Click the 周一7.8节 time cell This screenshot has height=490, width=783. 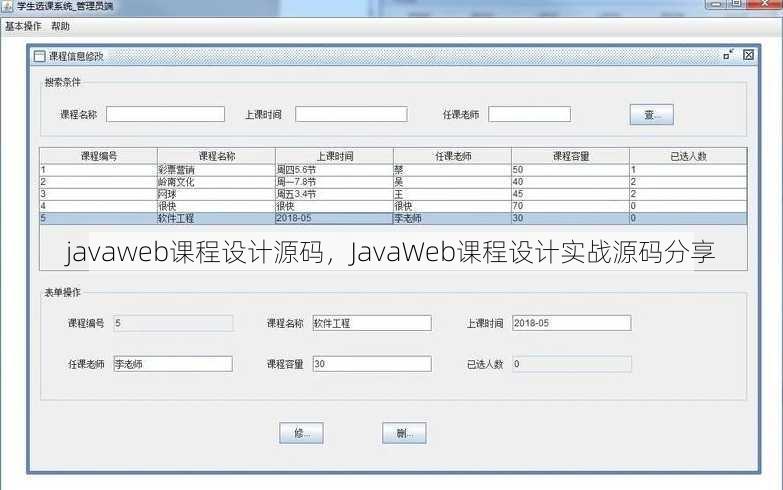335,182
